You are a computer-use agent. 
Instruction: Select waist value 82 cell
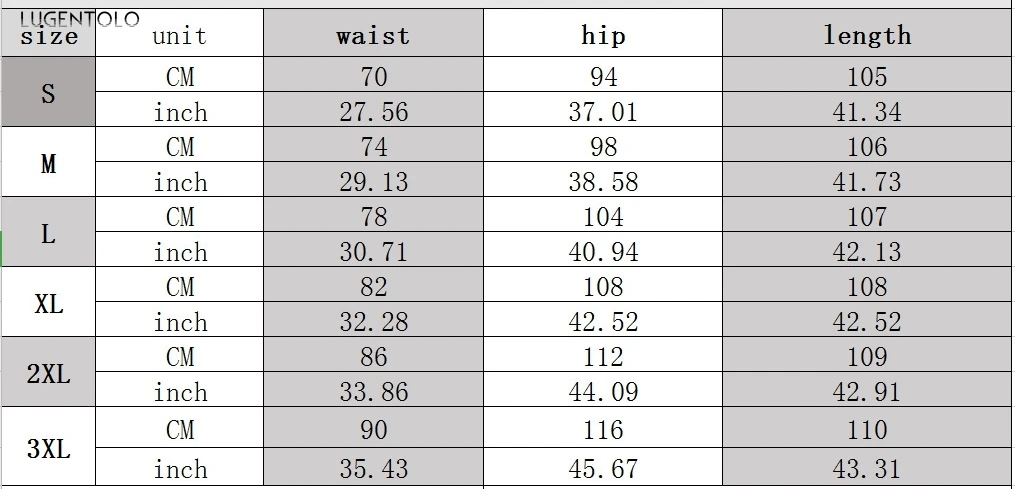[373, 287]
